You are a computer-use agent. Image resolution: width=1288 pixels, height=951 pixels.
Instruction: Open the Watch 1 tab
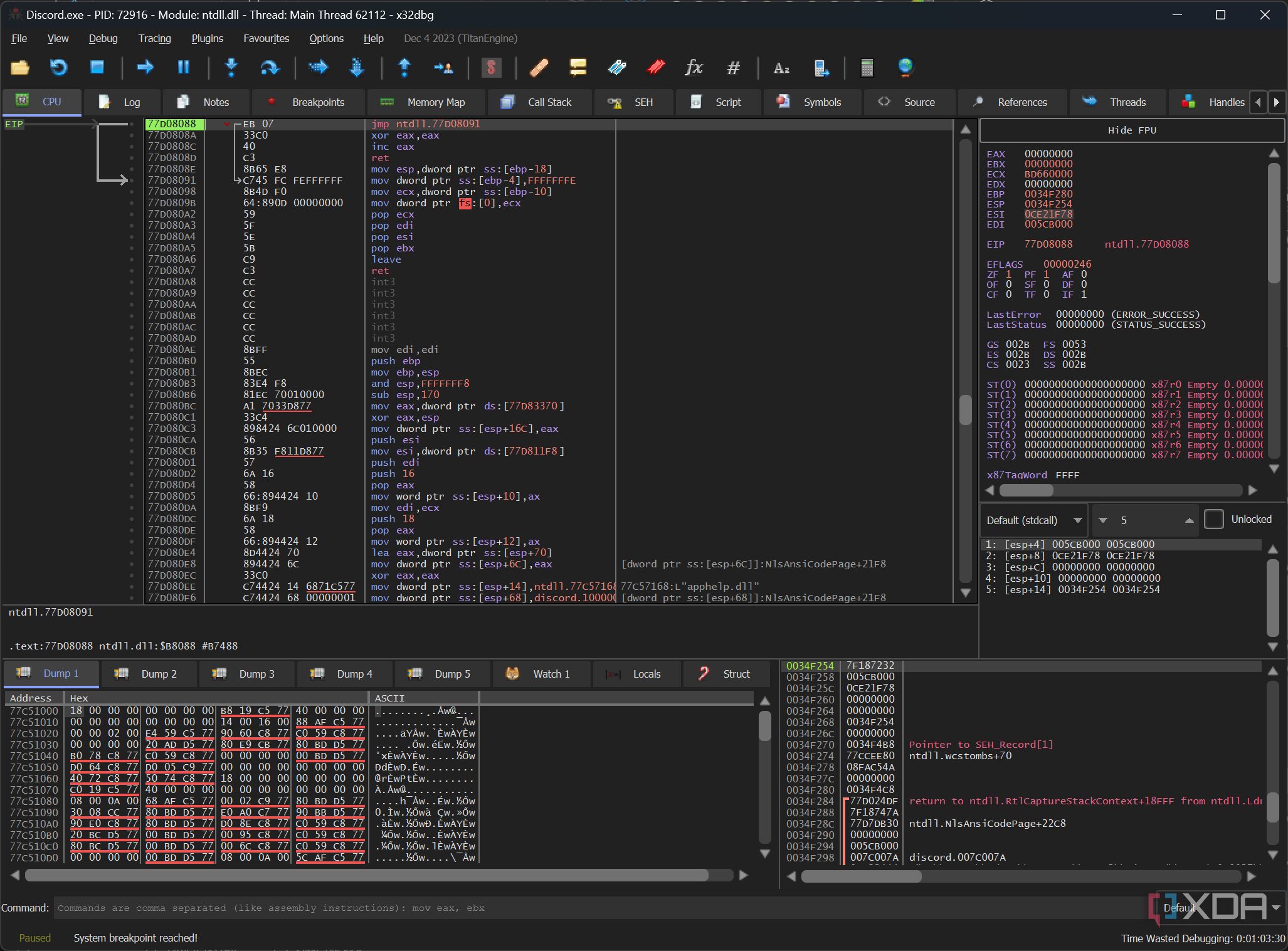coord(541,674)
